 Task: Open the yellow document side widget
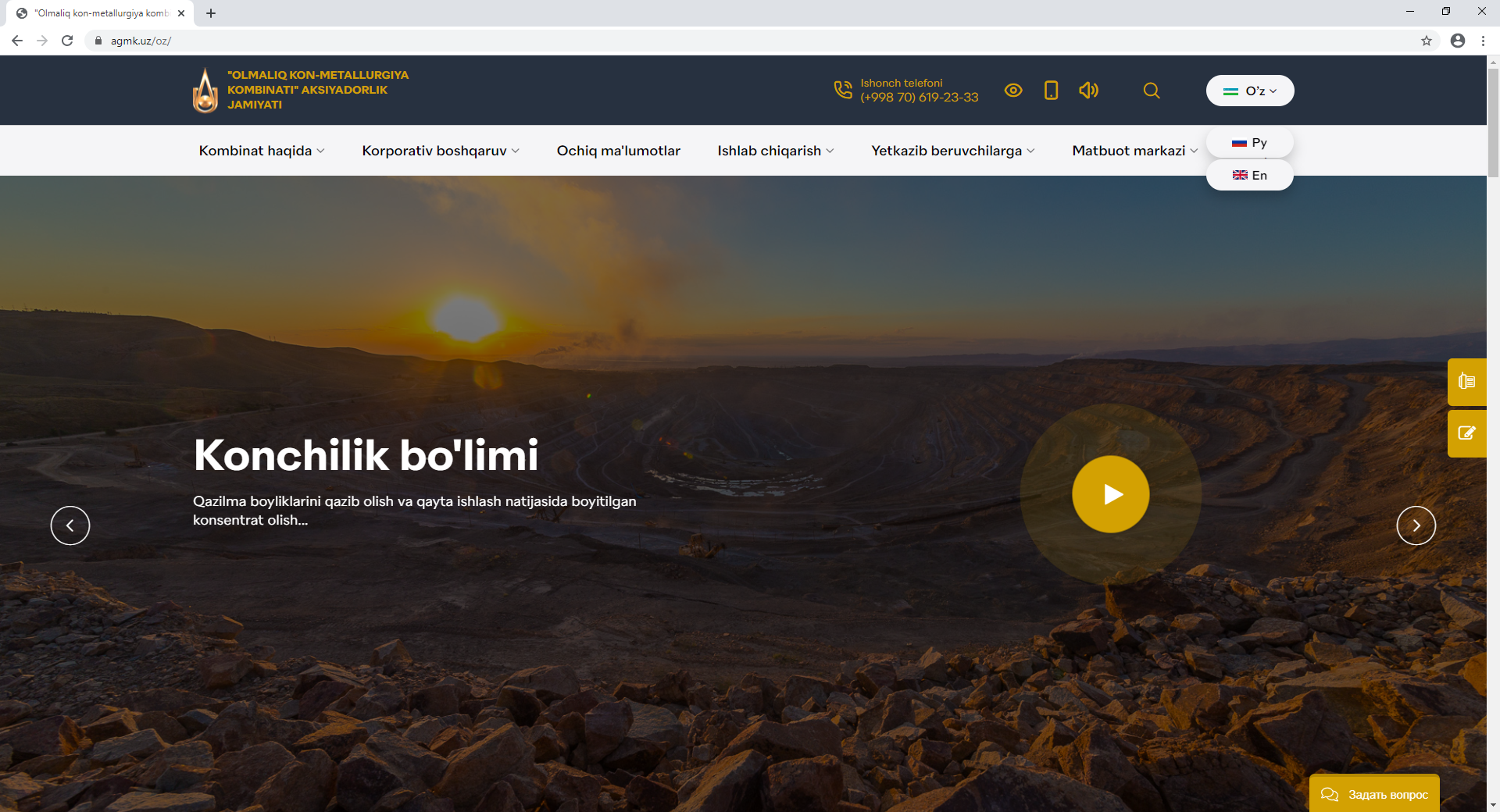(x=1466, y=382)
